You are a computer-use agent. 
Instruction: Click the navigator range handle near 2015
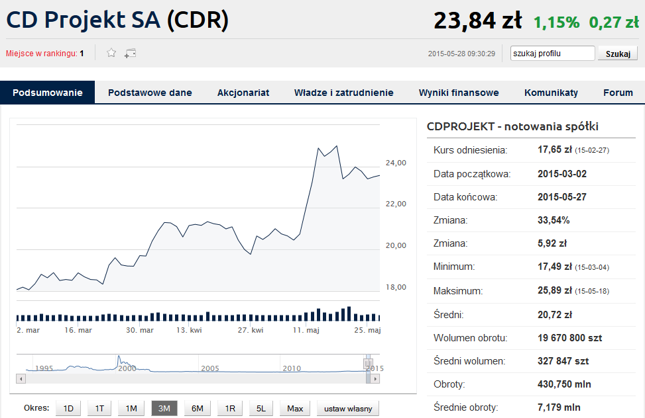click(368, 363)
